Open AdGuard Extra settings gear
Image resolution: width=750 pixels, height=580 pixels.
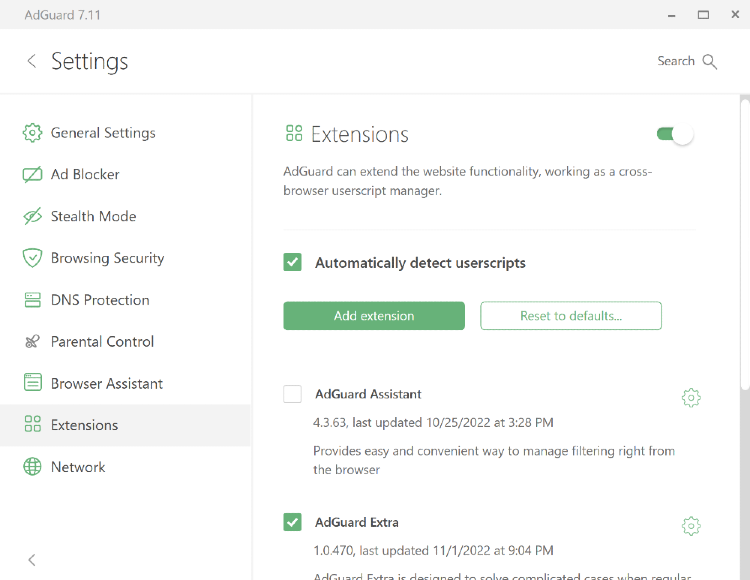click(x=691, y=526)
